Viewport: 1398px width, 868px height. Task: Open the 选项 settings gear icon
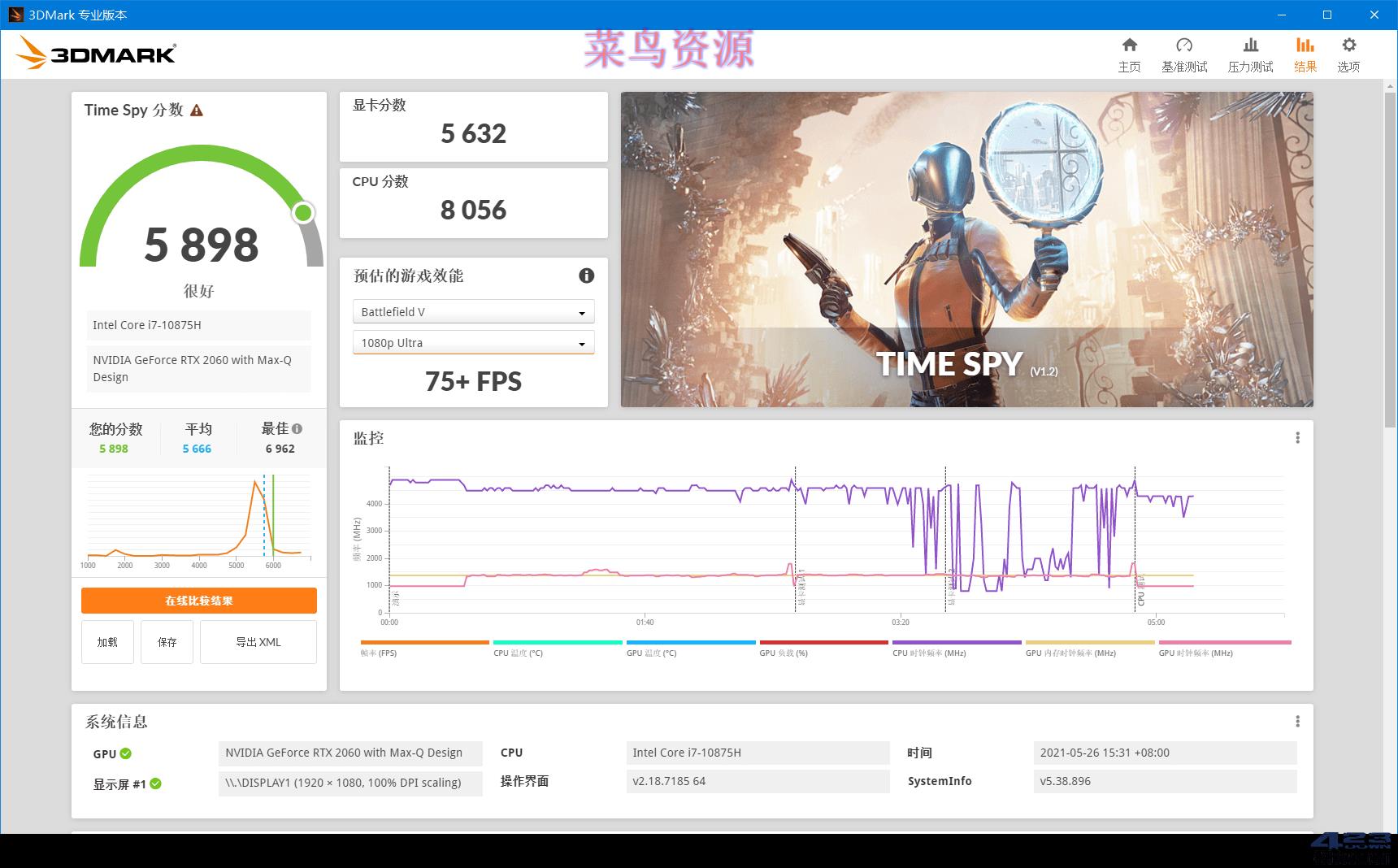(1348, 53)
